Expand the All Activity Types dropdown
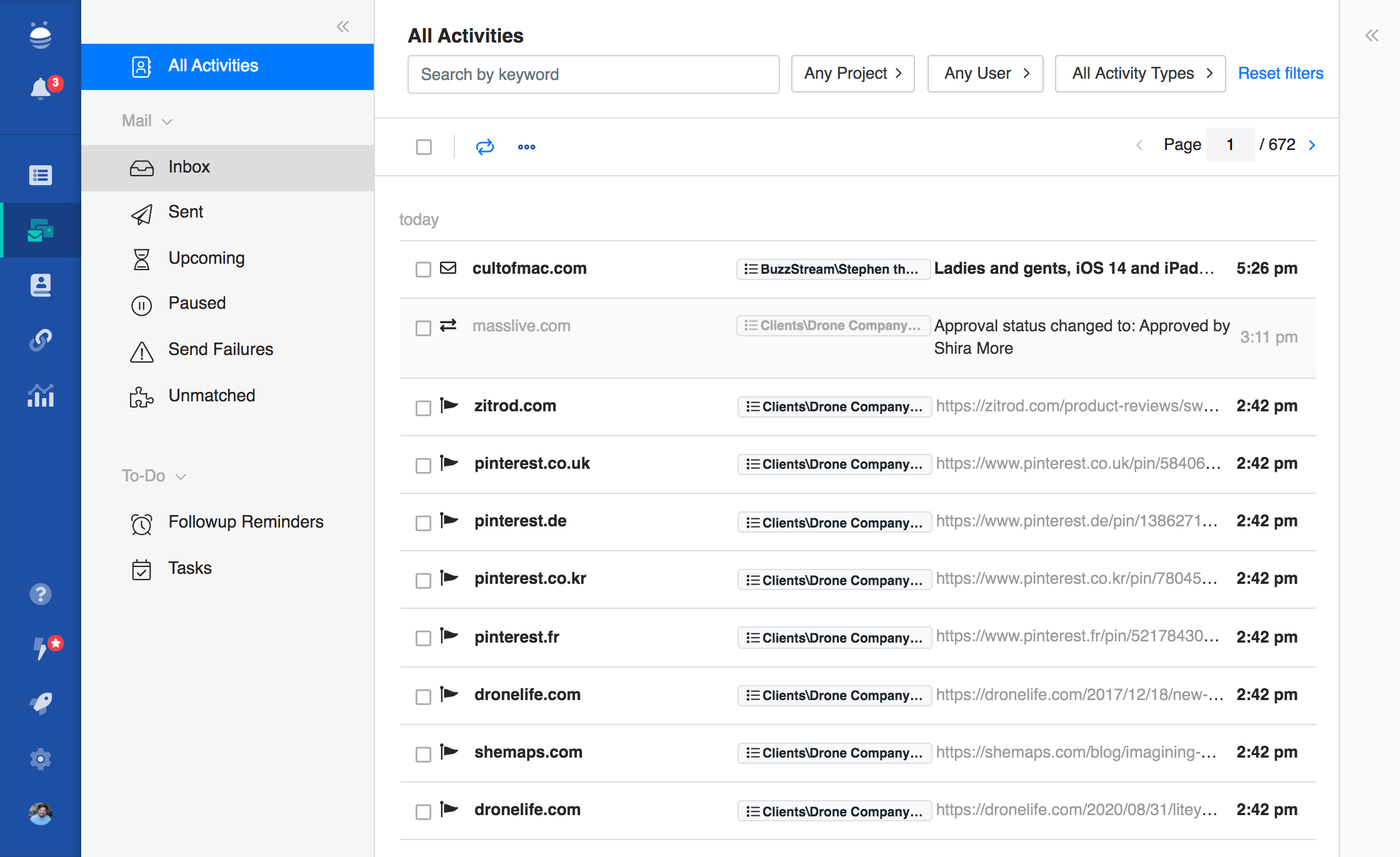The width and height of the screenshot is (1400, 857). [x=1139, y=74]
